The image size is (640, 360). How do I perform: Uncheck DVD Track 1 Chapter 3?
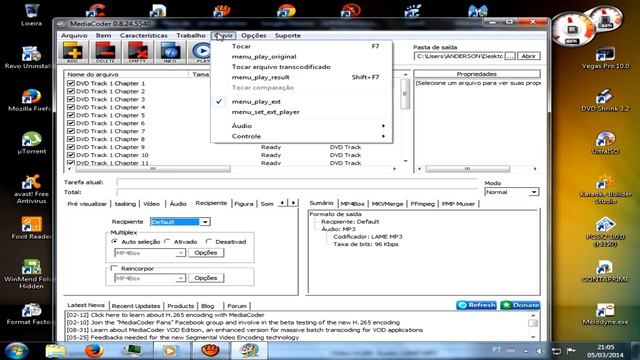pos(71,99)
